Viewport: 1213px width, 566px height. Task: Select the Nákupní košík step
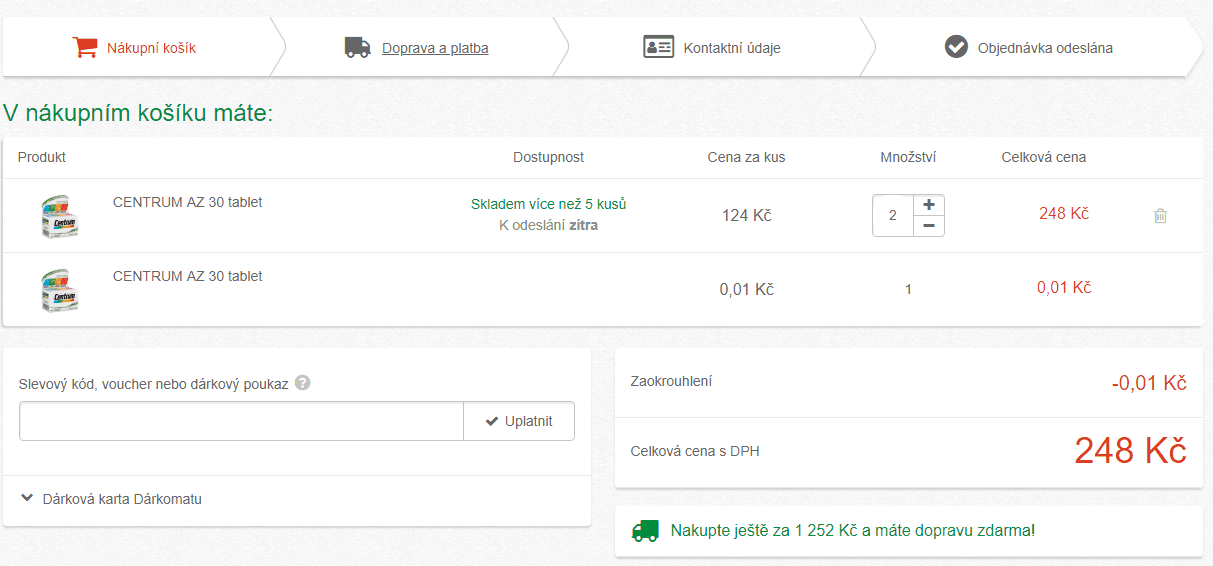click(x=151, y=48)
